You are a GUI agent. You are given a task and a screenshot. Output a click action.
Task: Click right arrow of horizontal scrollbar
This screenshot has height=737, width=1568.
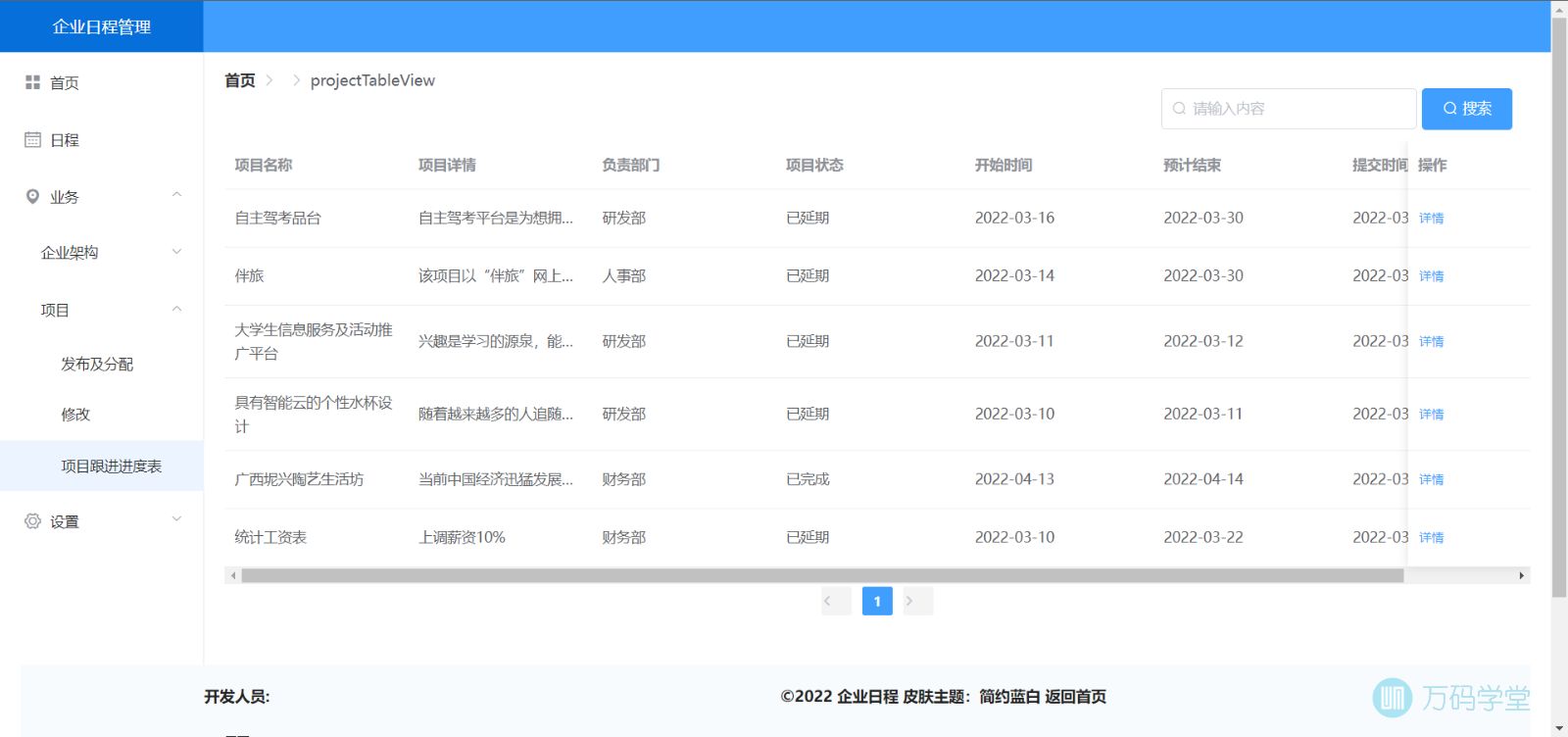[1521, 576]
